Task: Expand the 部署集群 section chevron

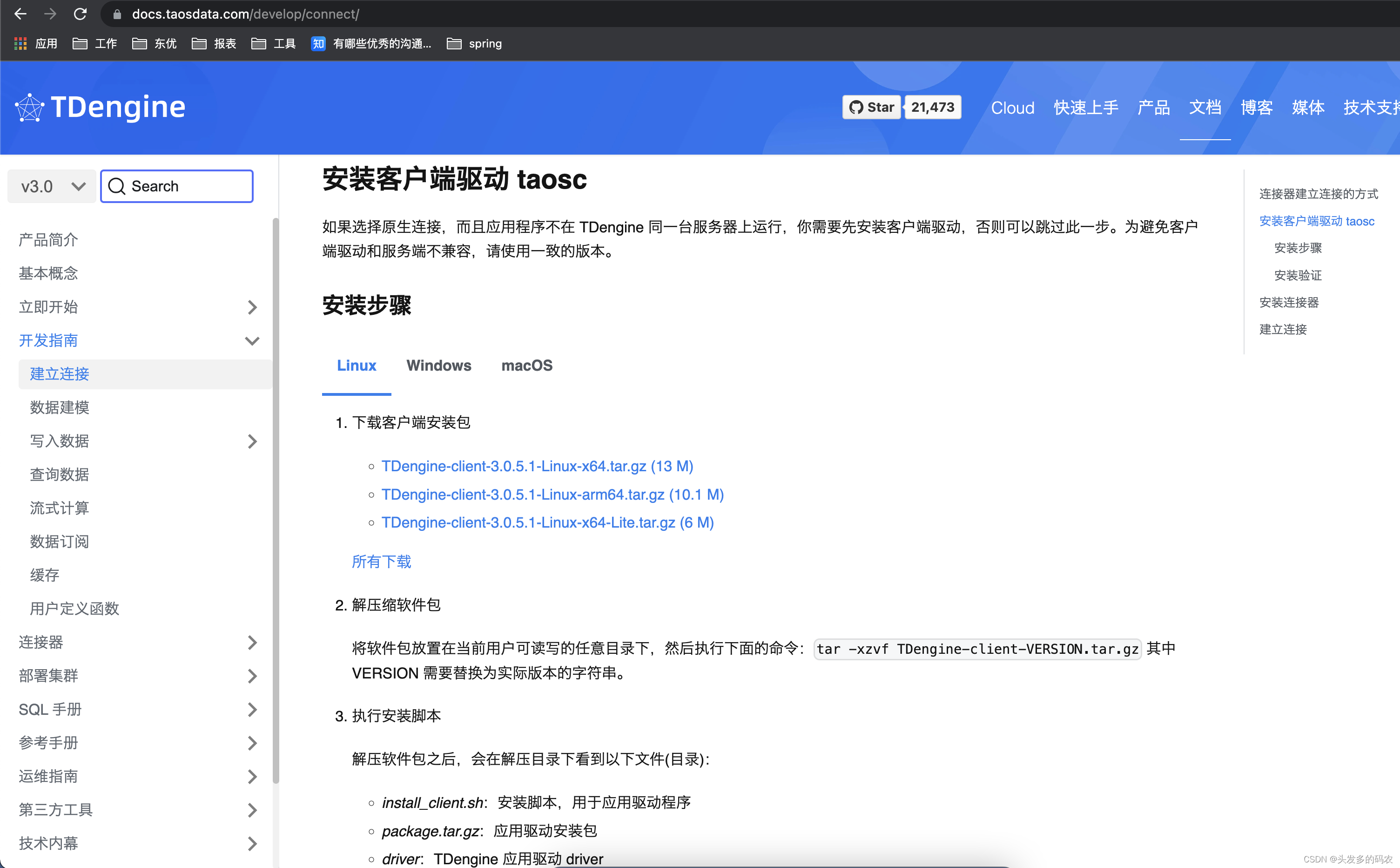Action: (x=252, y=676)
